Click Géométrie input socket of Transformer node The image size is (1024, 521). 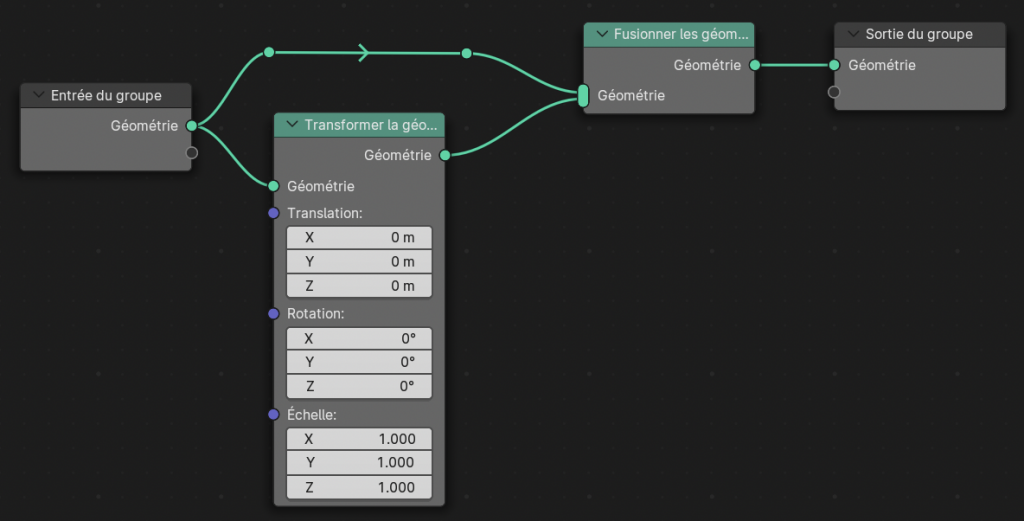point(273,186)
